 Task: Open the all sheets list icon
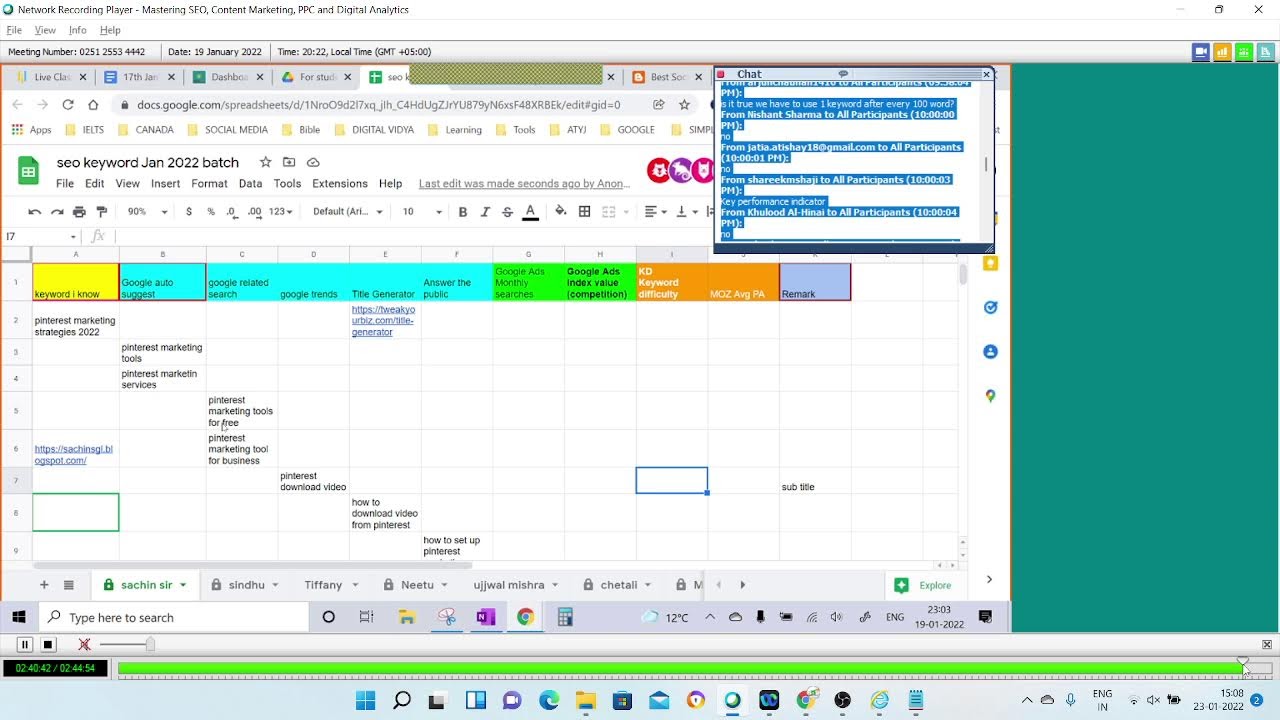69,585
